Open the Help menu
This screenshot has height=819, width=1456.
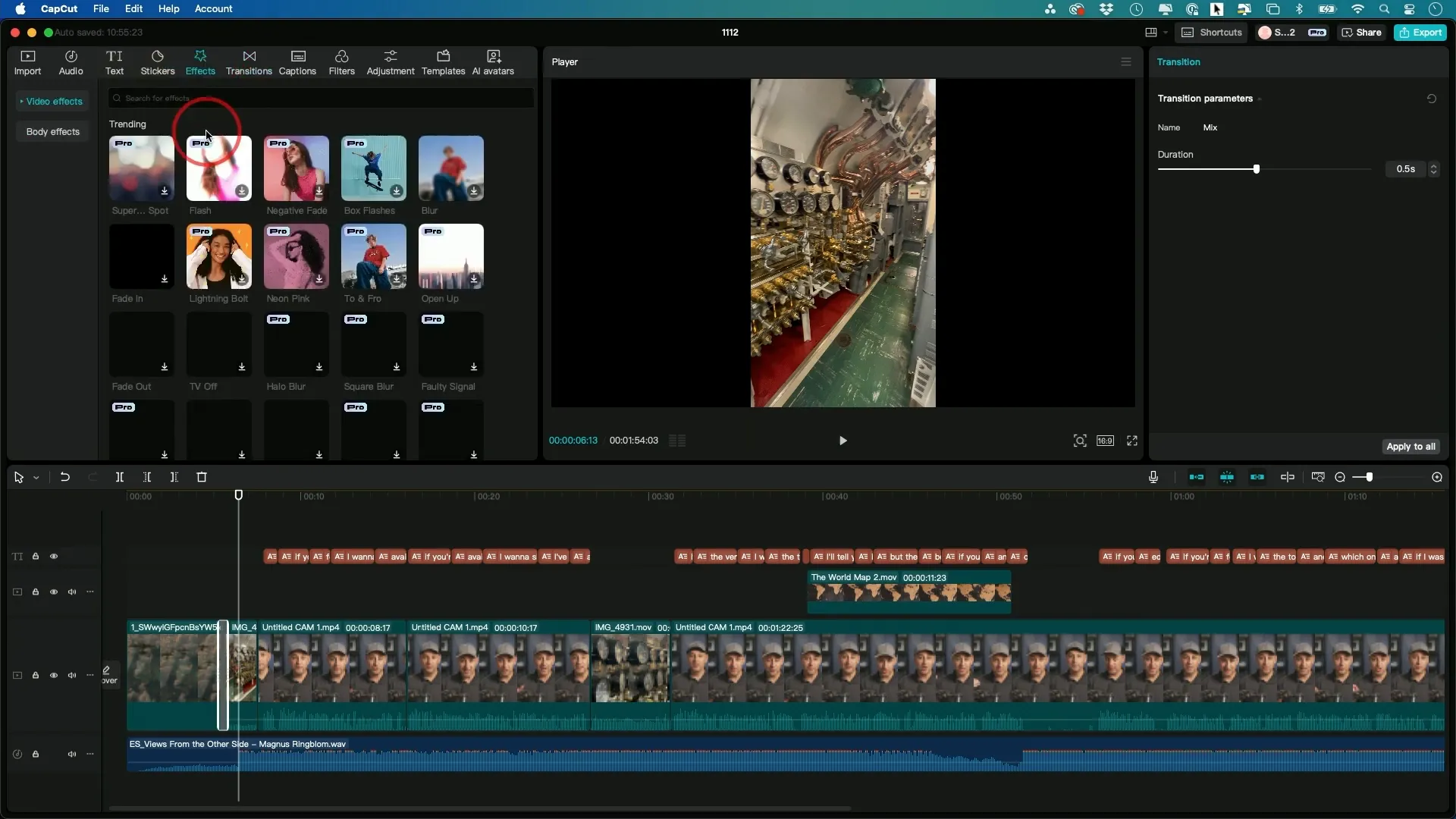168,9
